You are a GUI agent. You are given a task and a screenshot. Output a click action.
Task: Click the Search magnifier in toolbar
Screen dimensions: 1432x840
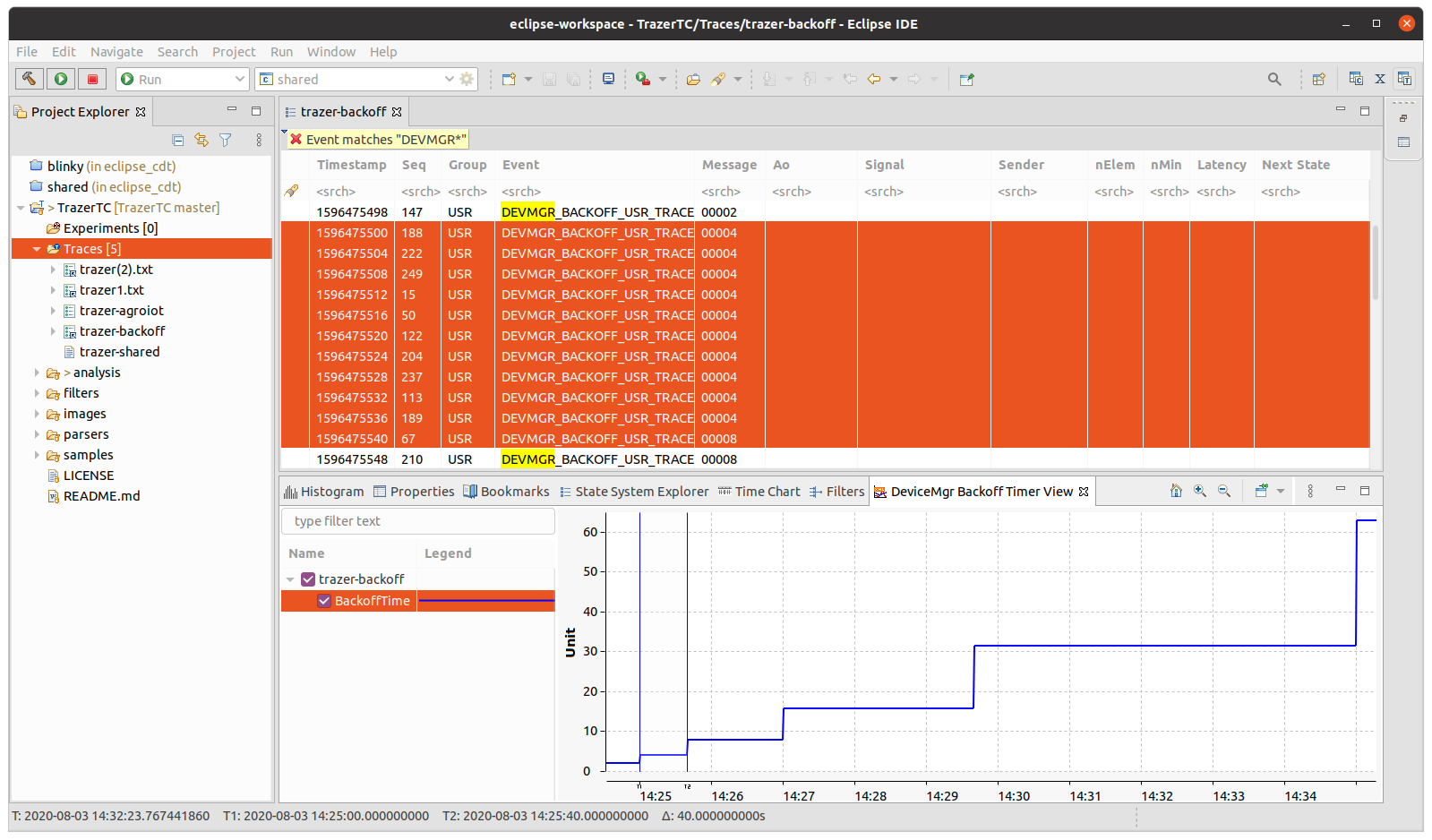(1274, 79)
